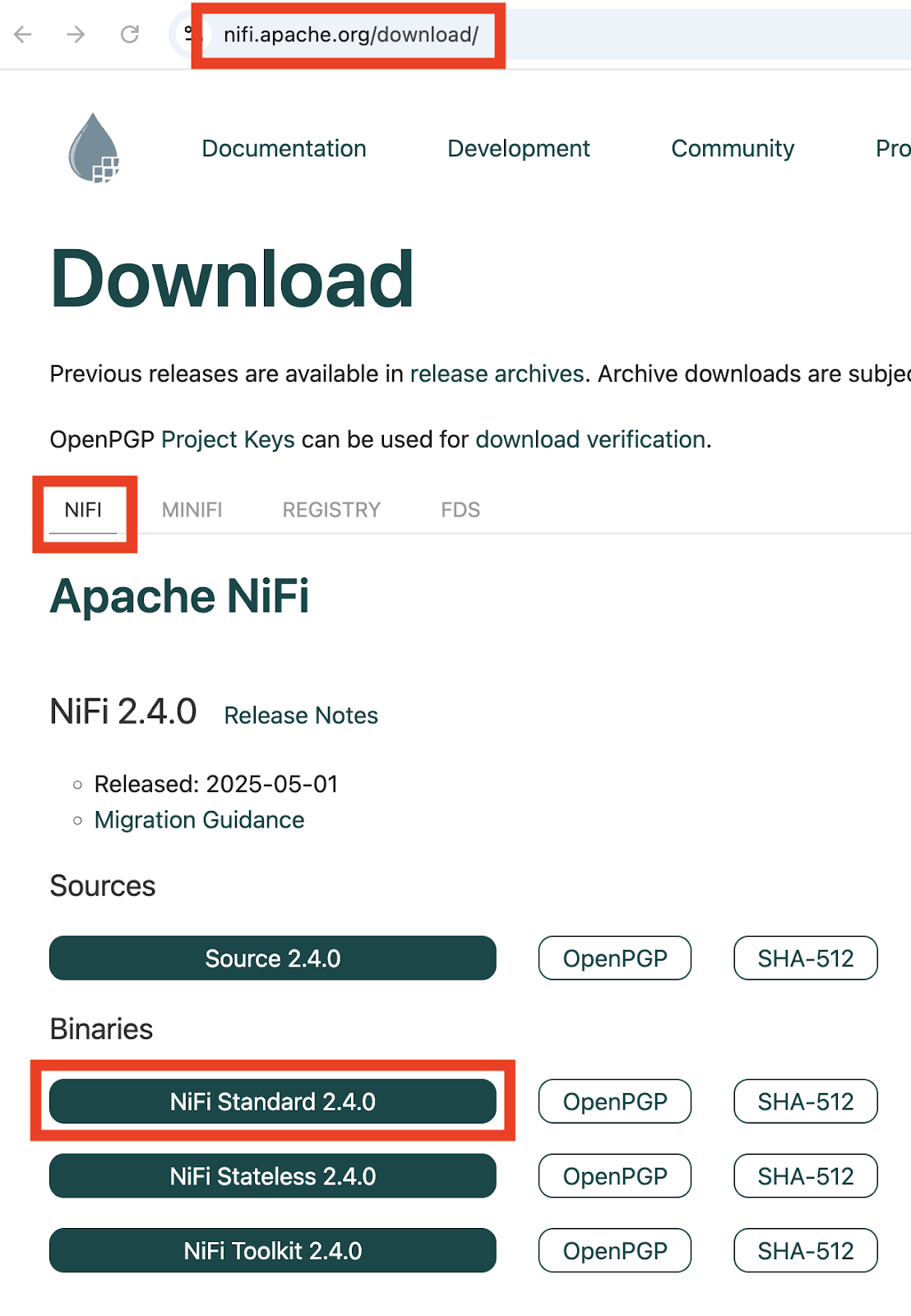Open the site information icon in address bar

click(x=188, y=35)
